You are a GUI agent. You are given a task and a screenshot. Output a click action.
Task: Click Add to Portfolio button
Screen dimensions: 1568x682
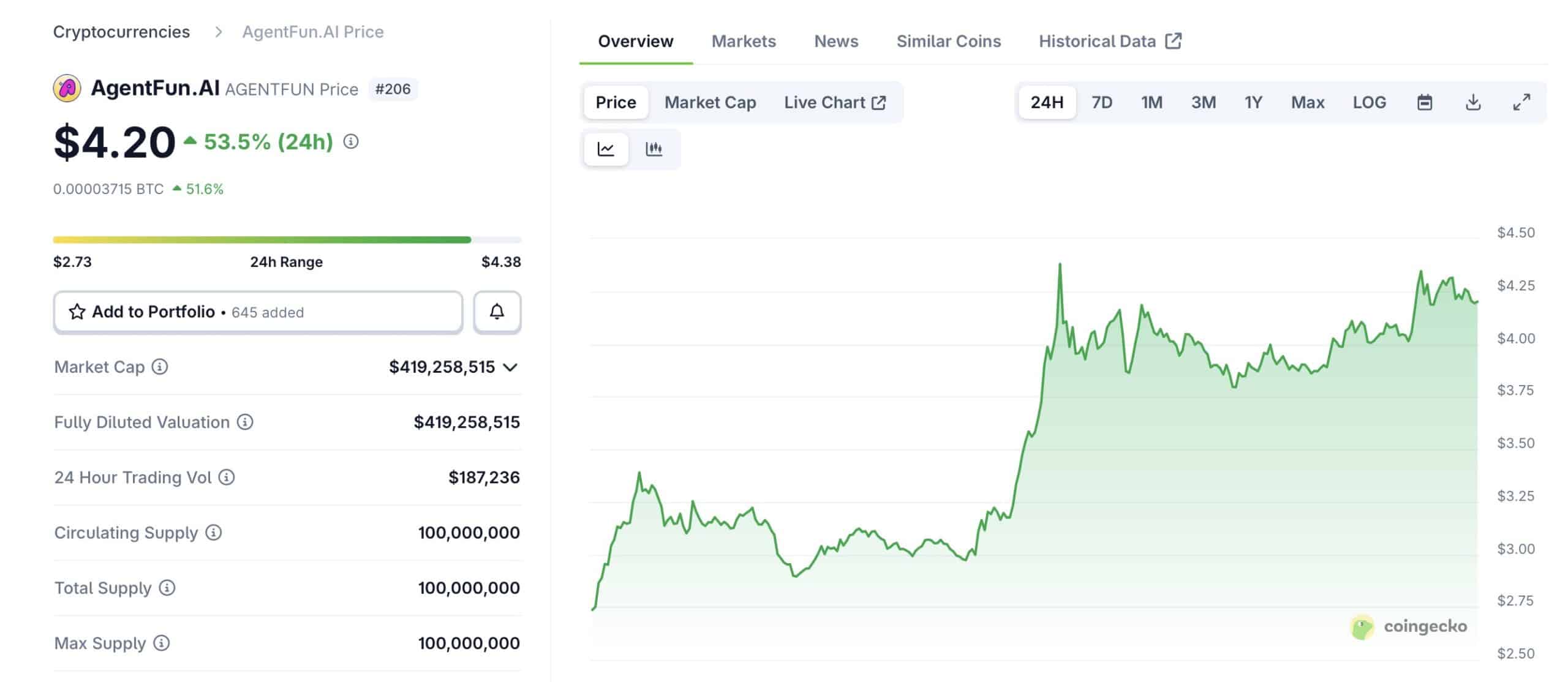[x=258, y=312]
